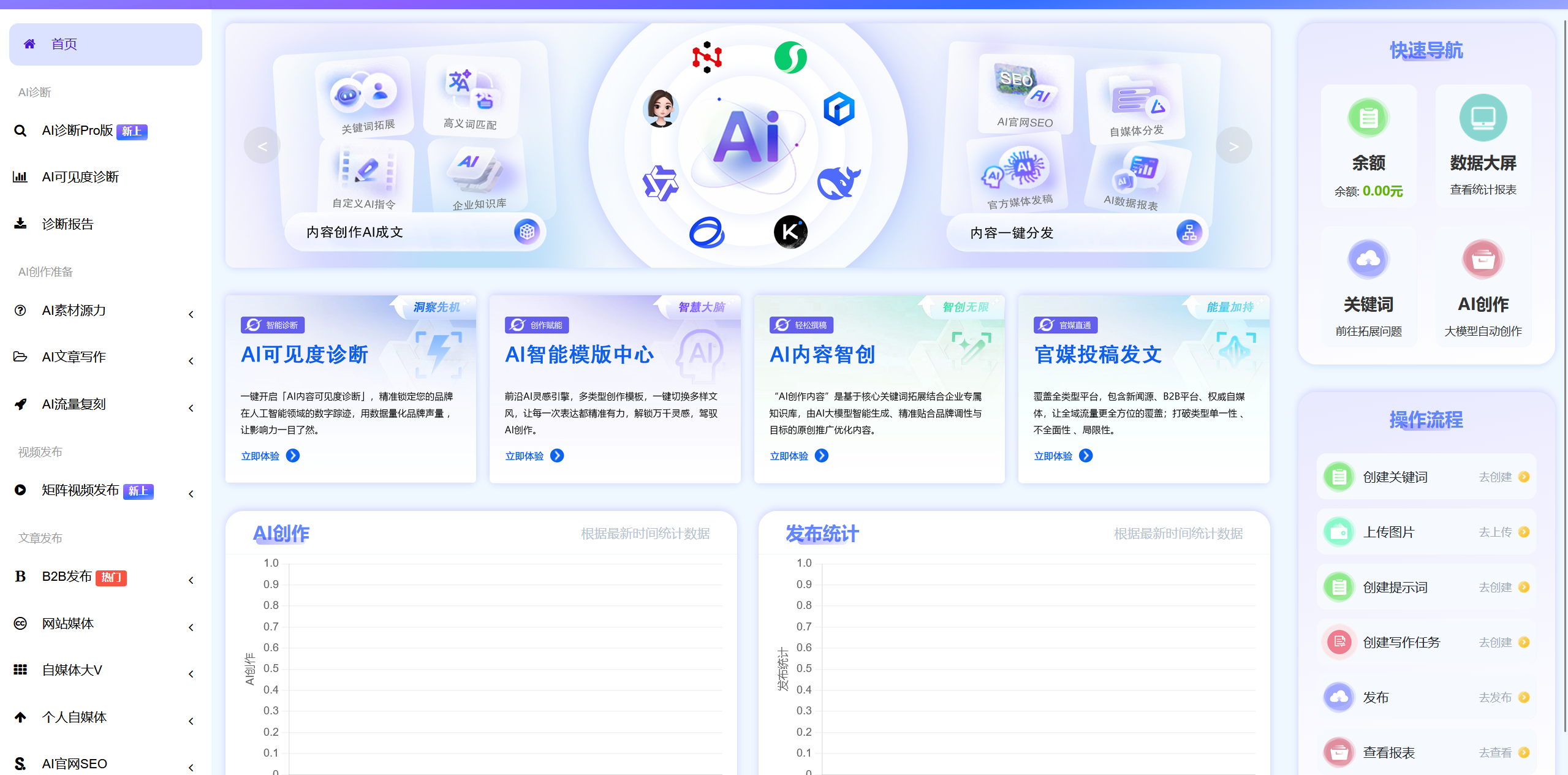Click the 内容创作AI成文 pill button

coord(415,232)
